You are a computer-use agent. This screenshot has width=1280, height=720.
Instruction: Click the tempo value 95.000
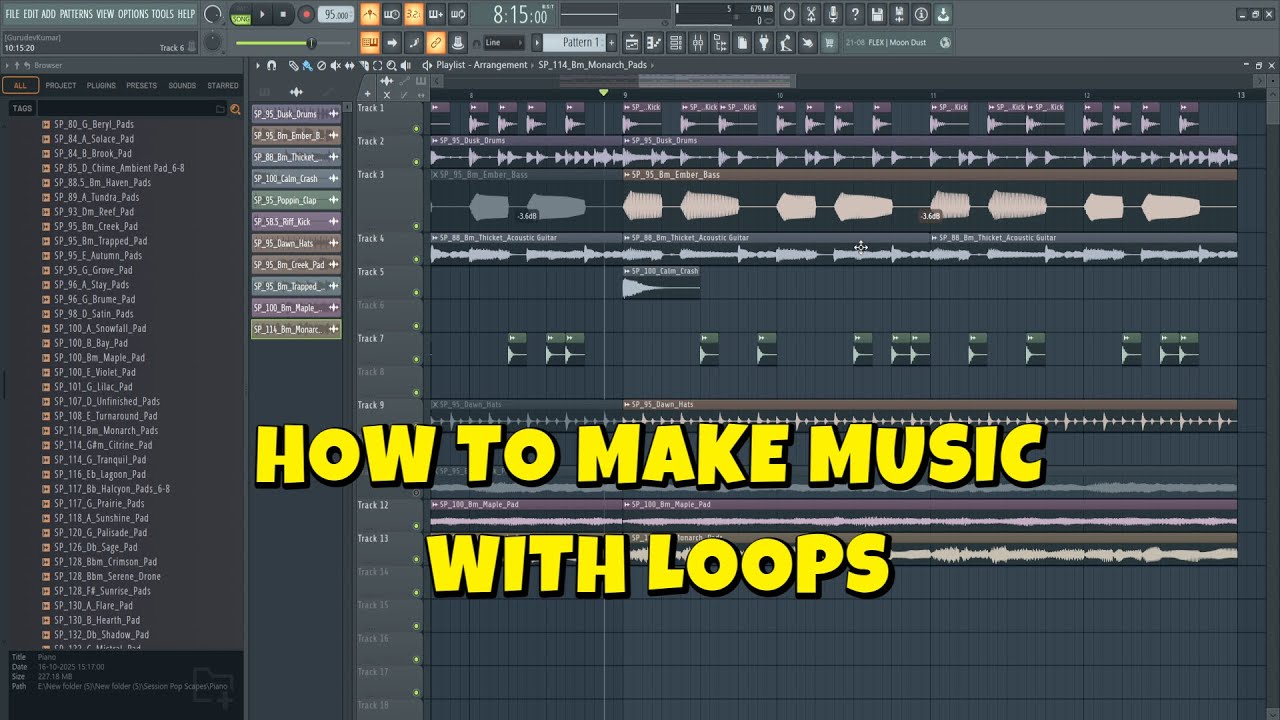[x=337, y=15]
